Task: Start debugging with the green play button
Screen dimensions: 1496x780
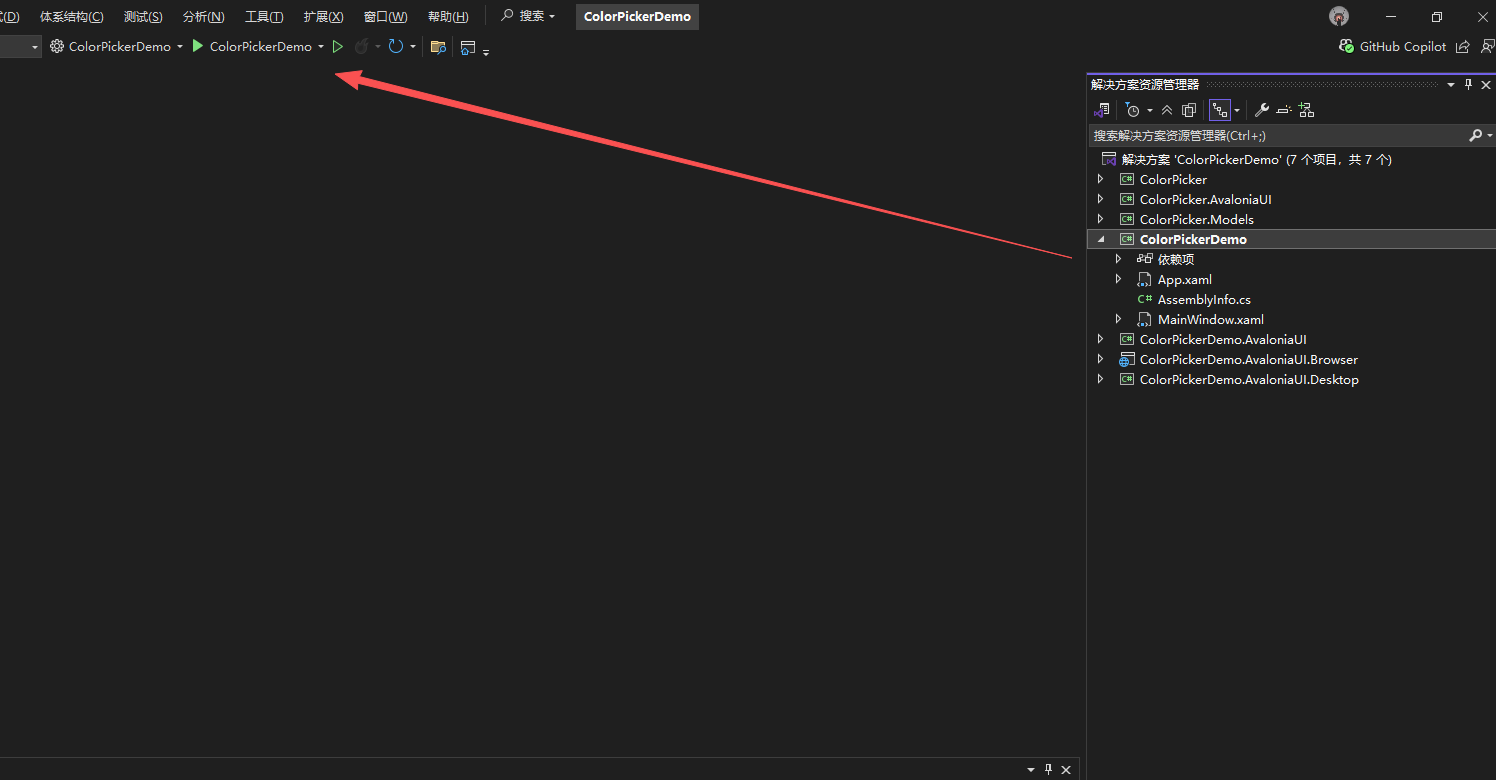Action: 198,46
